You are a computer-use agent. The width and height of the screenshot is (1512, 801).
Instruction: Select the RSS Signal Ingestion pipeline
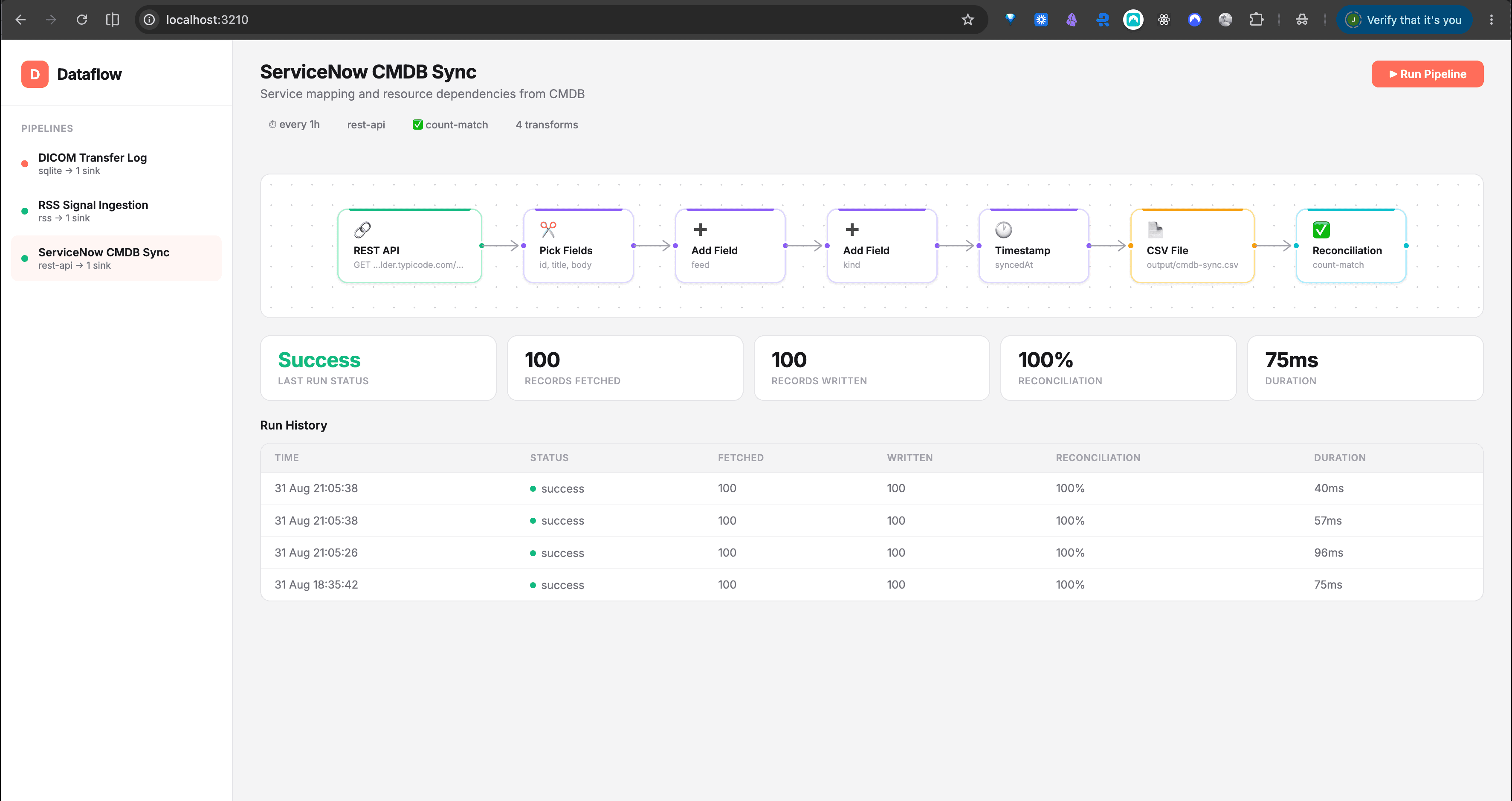[116, 211]
